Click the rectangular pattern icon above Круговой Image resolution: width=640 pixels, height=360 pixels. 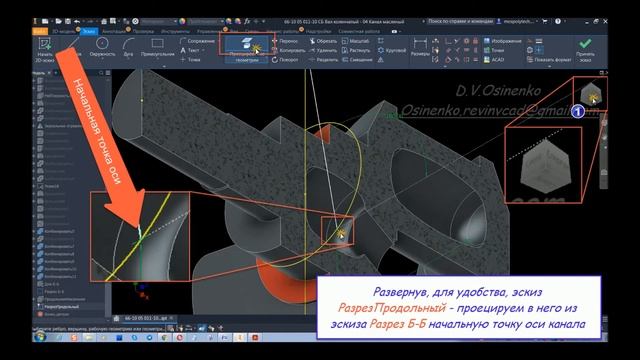(x=380, y=41)
